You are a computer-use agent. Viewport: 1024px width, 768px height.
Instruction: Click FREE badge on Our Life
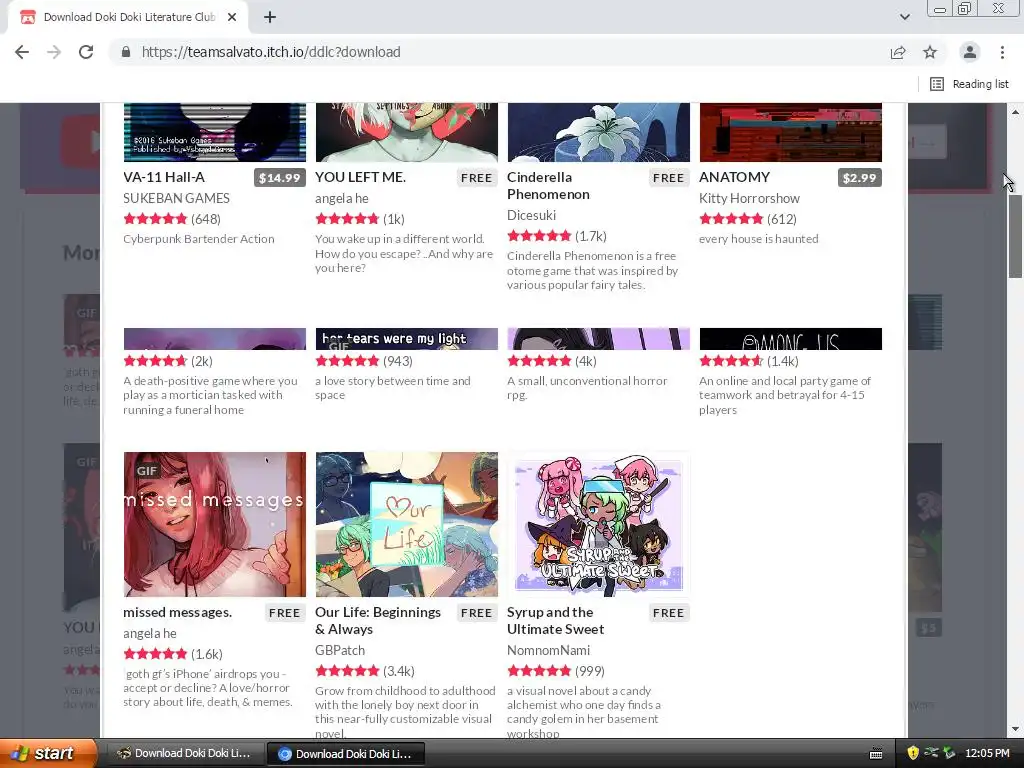click(476, 613)
